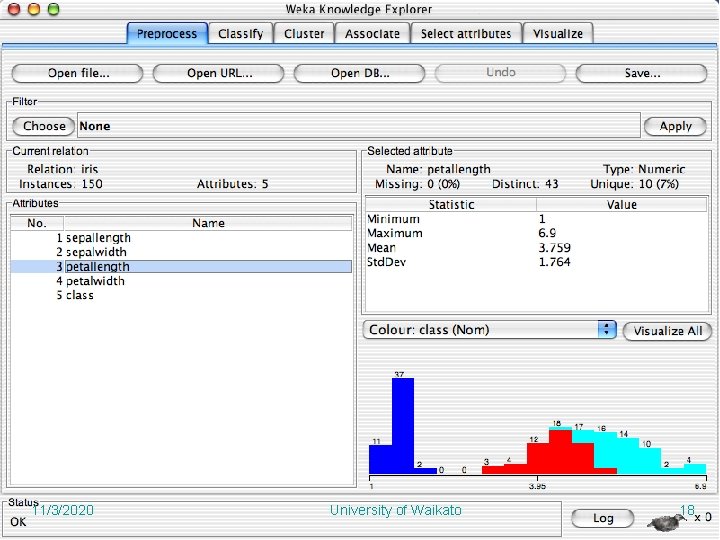Click the Weka bird status icon
Image resolution: width=720 pixels, height=540 pixels.
pyautogui.click(x=668, y=521)
